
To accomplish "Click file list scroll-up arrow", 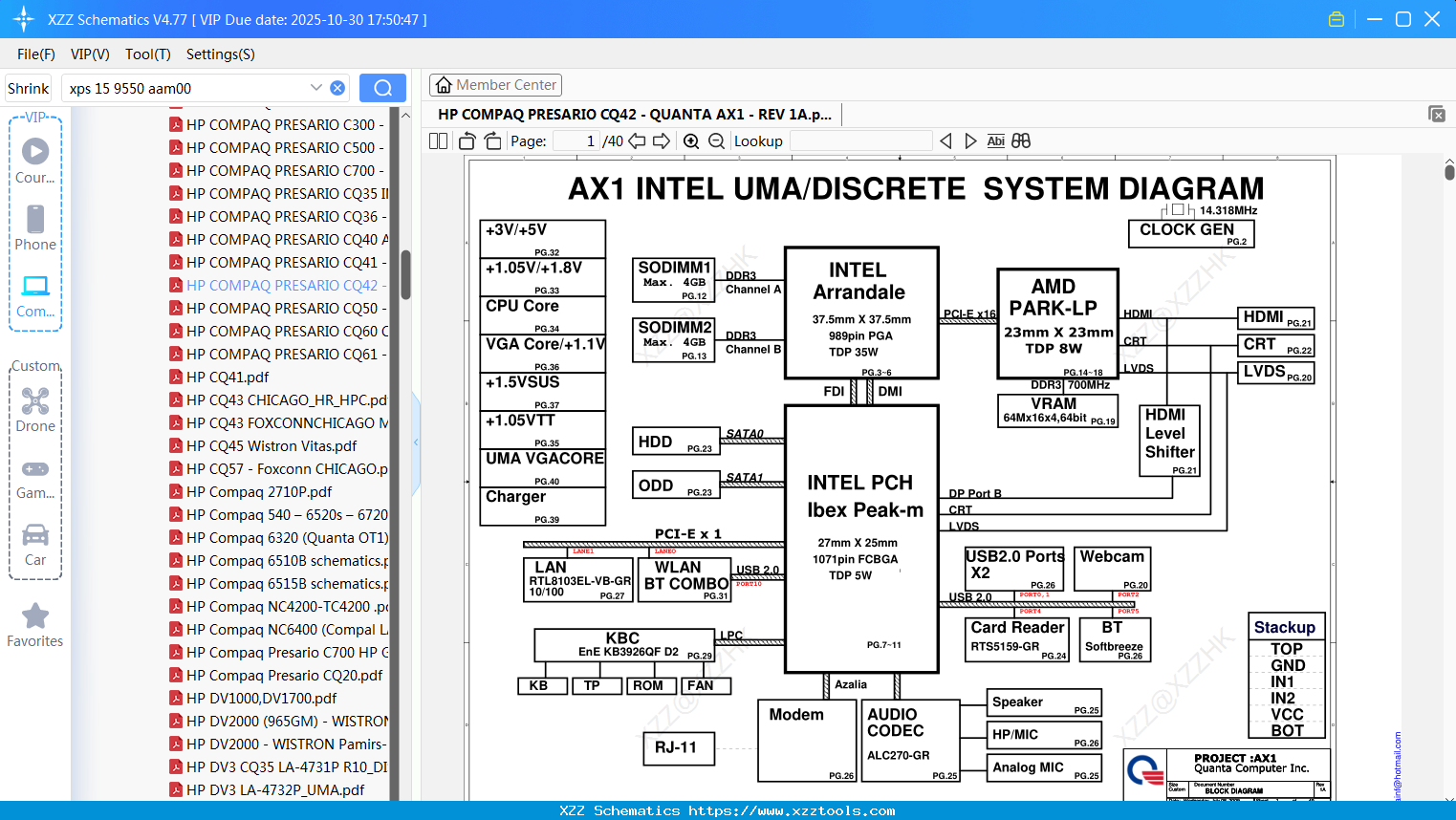I will (x=405, y=115).
